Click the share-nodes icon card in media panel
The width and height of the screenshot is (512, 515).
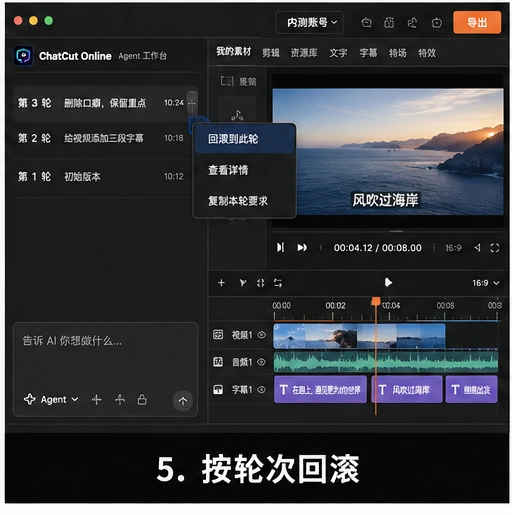pyautogui.click(x=237, y=115)
